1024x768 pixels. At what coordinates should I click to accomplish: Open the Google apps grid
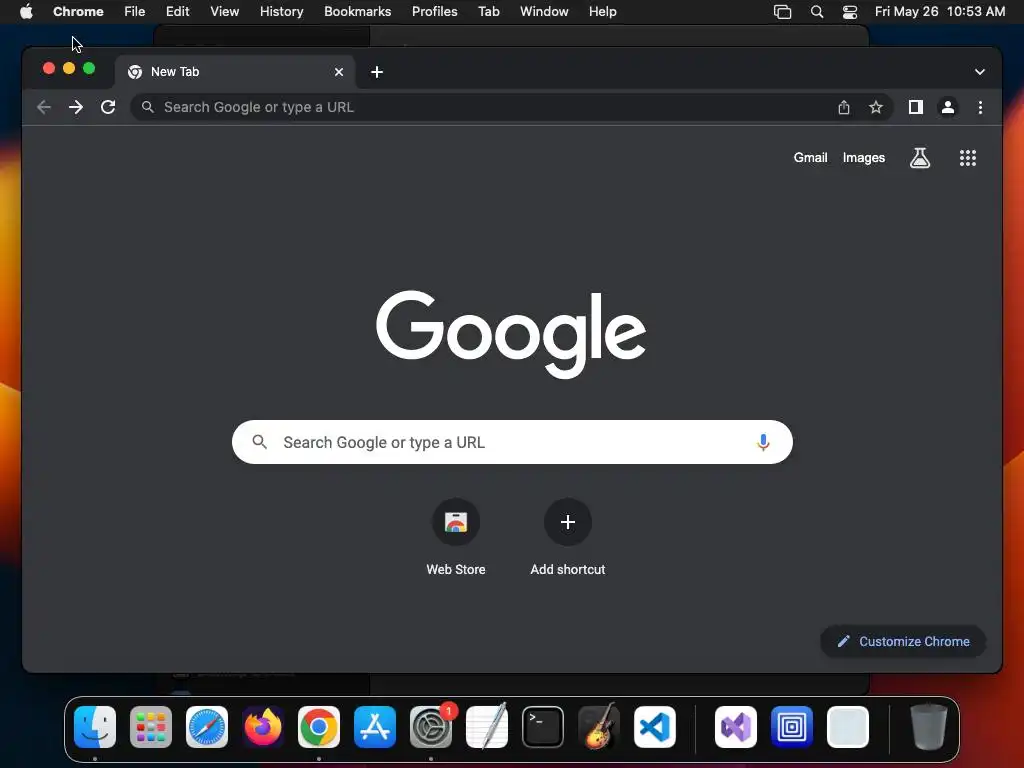click(x=967, y=157)
